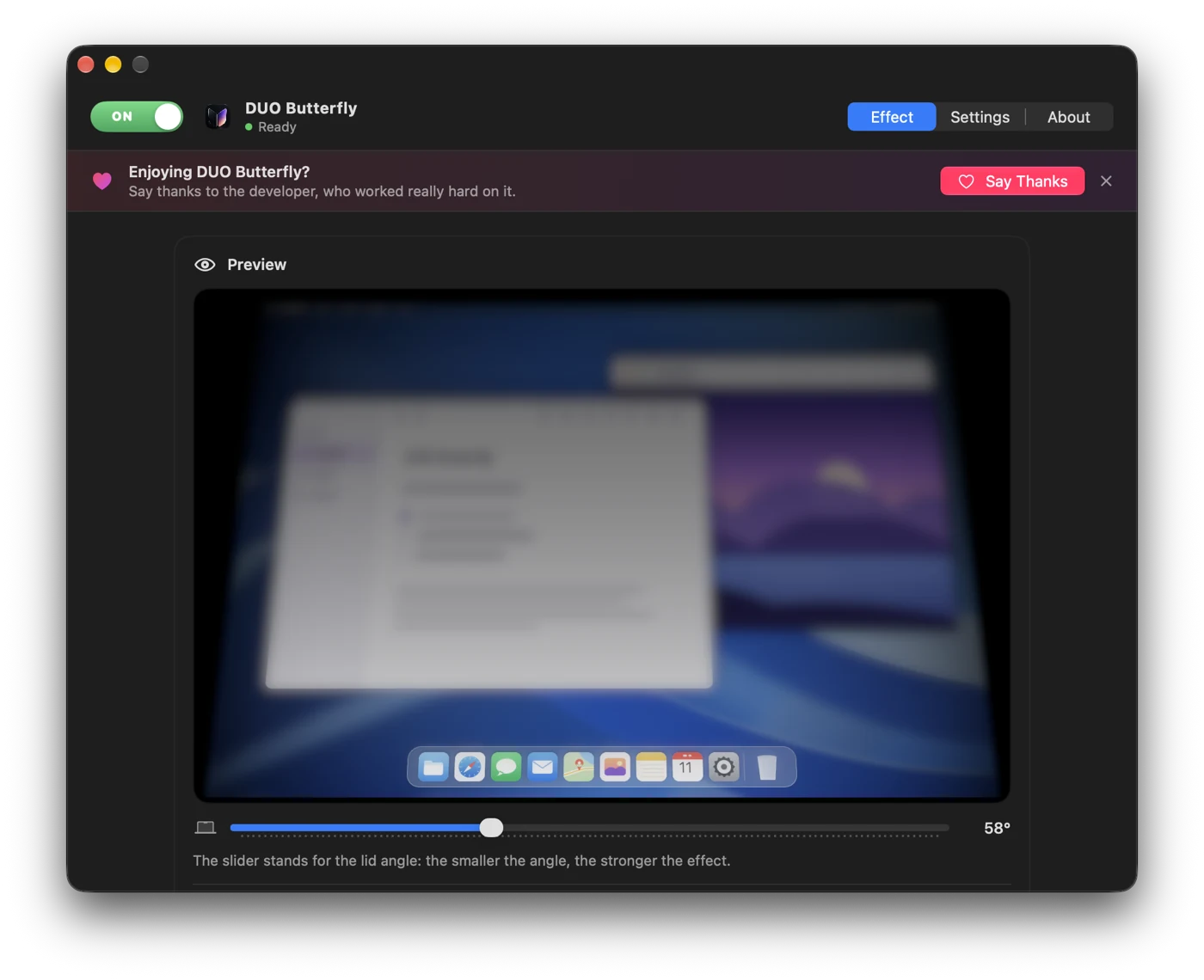The width and height of the screenshot is (1204, 980).
Task: Click the 'Enjoying DUO Butterfly?' headline
Action: point(219,172)
